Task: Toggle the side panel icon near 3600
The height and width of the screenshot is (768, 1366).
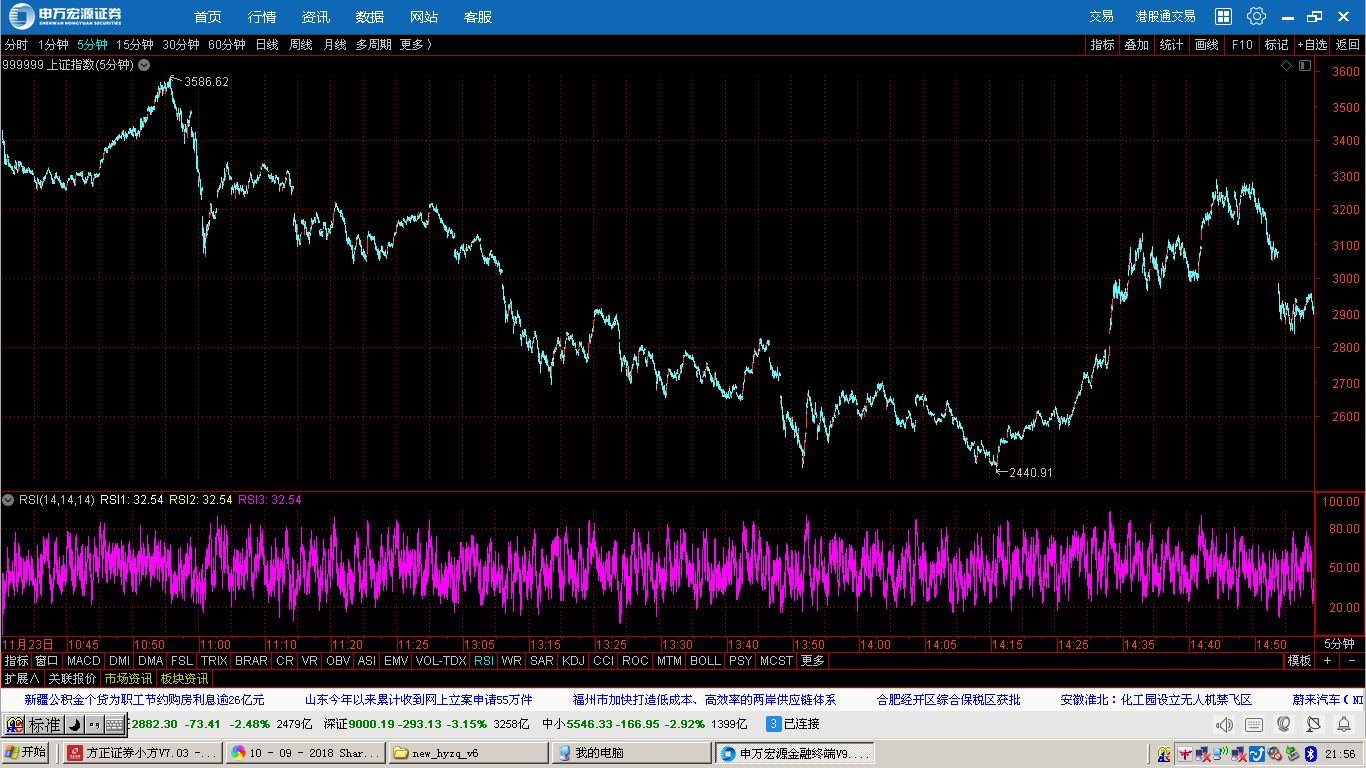Action: click(x=1304, y=65)
